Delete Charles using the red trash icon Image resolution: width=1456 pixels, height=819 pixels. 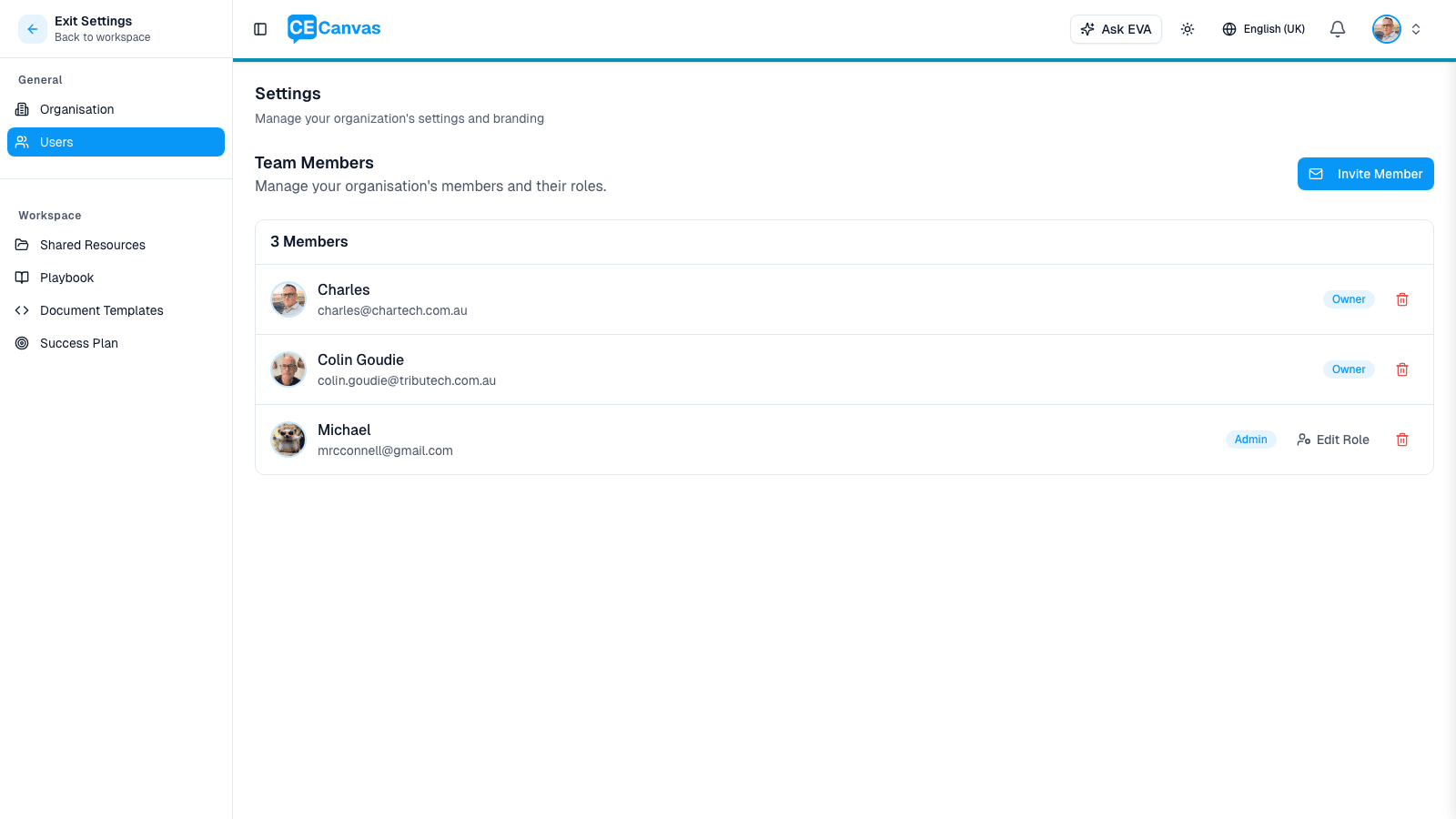pyautogui.click(x=1401, y=298)
